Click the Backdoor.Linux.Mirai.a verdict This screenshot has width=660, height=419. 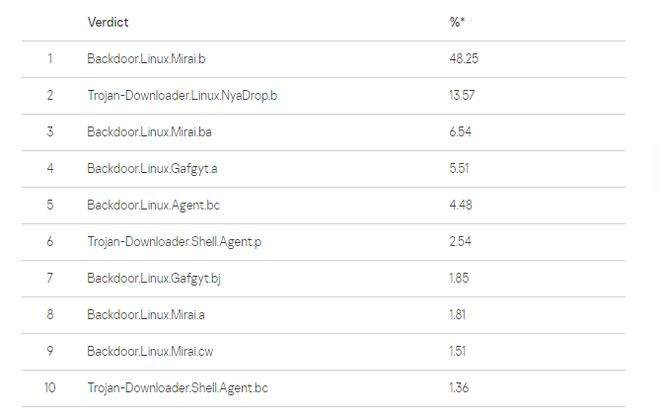click(x=146, y=314)
